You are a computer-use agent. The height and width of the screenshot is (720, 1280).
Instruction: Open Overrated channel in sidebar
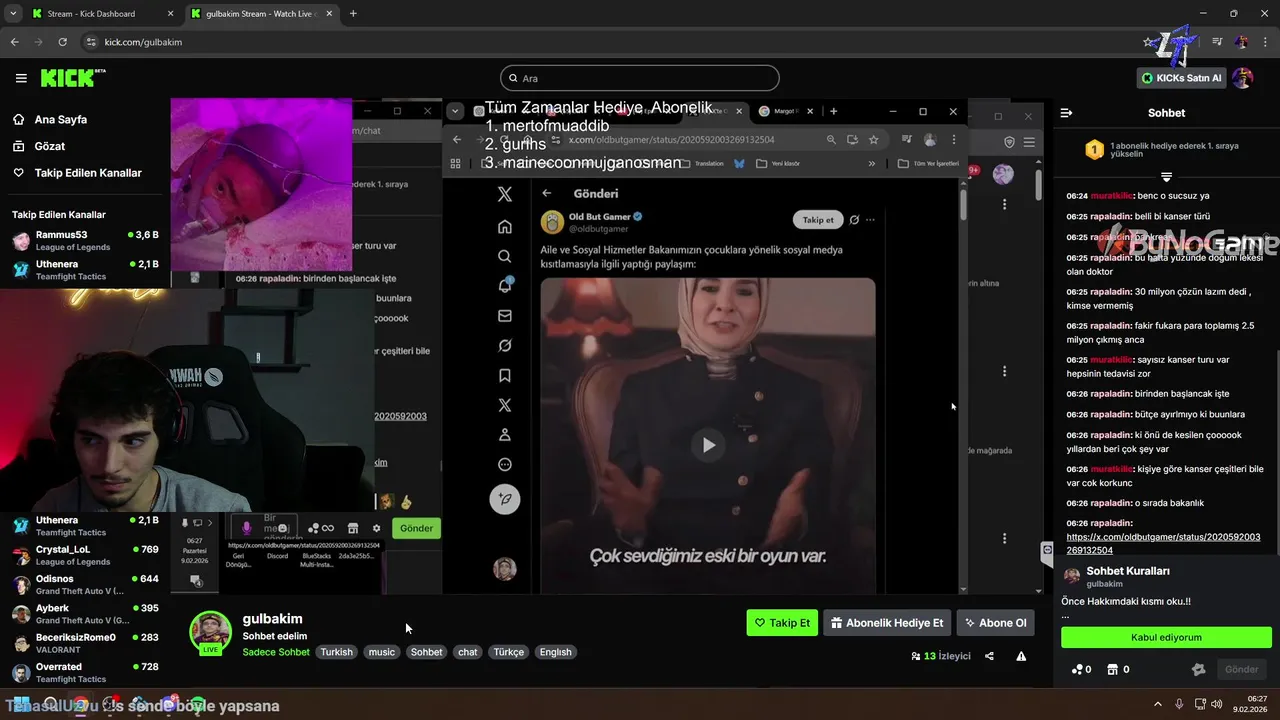(85, 672)
